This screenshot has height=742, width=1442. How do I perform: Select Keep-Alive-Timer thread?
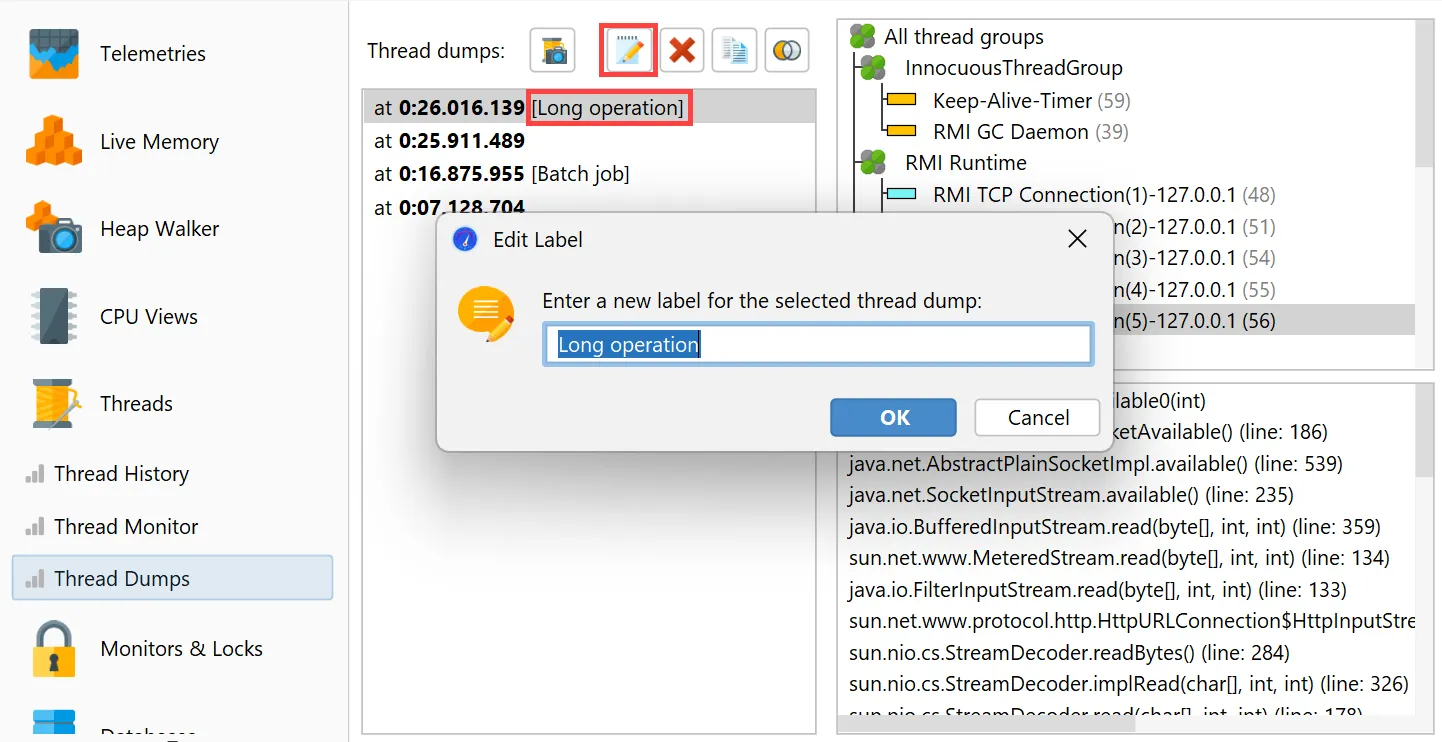pyautogui.click(x=1031, y=100)
